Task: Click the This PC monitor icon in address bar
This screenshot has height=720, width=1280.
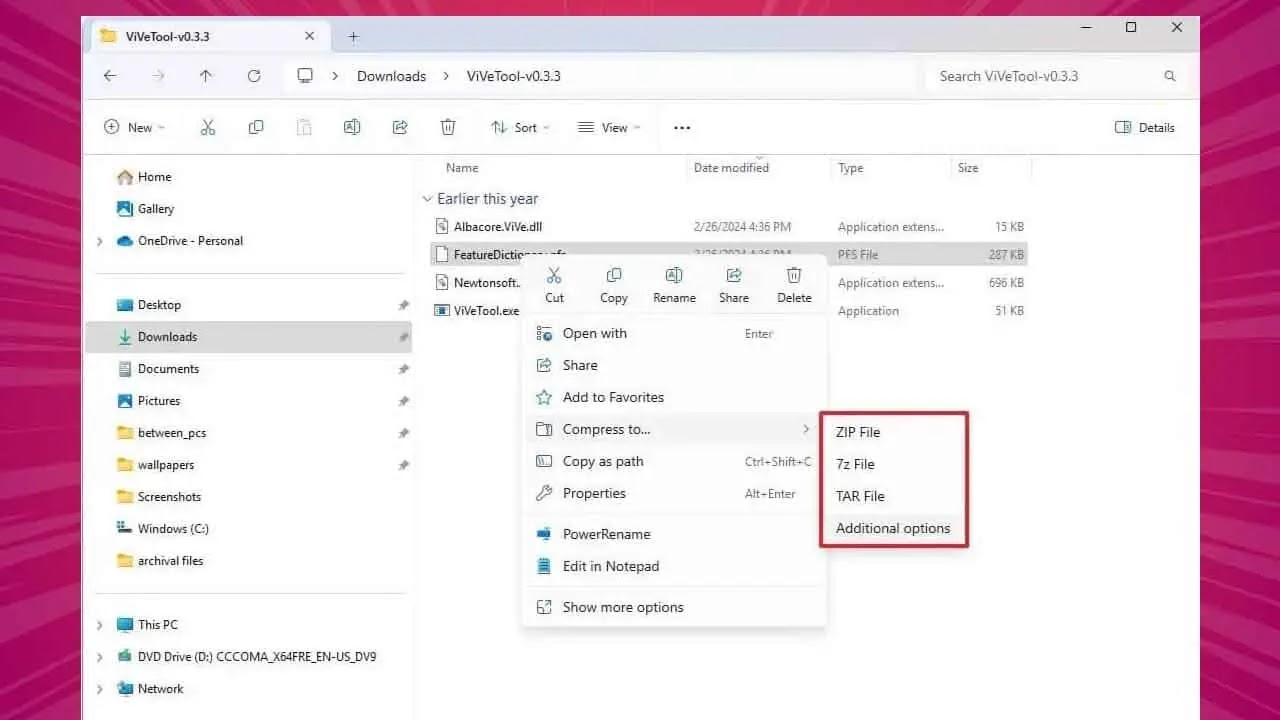Action: coord(306,76)
